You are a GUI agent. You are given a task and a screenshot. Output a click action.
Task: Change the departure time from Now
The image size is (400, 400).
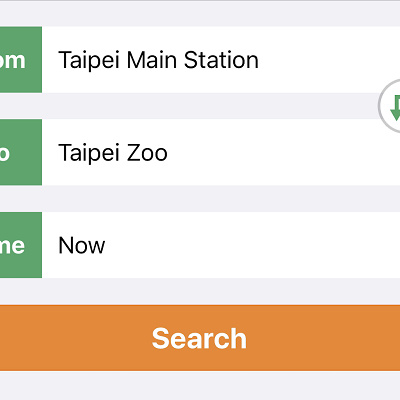pyautogui.click(x=221, y=245)
